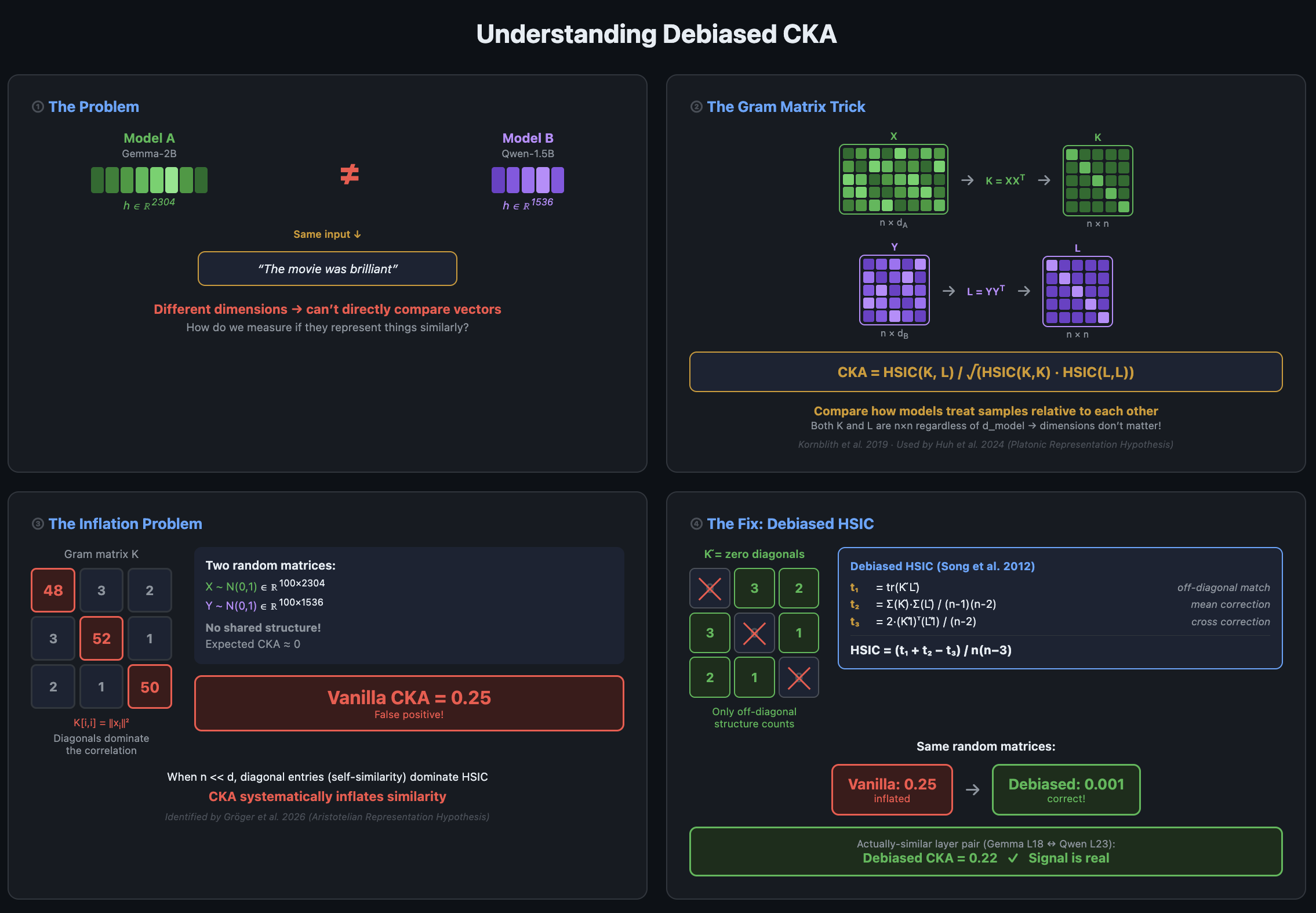Image resolution: width=1316 pixels, height=913 pixels.
Task: Click the green X matrix grid
Action: click(x=893, y=179)
